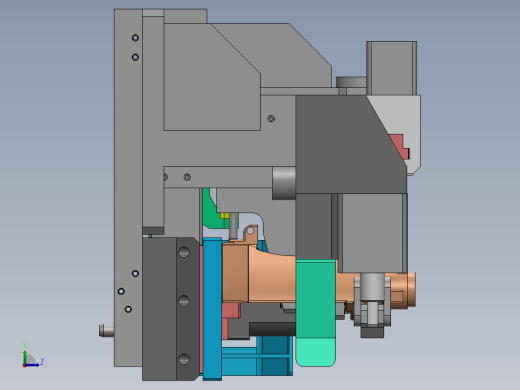520x390 pixels.
Task: Select the teal-green clamp part on the model
Action: (315, 313)
